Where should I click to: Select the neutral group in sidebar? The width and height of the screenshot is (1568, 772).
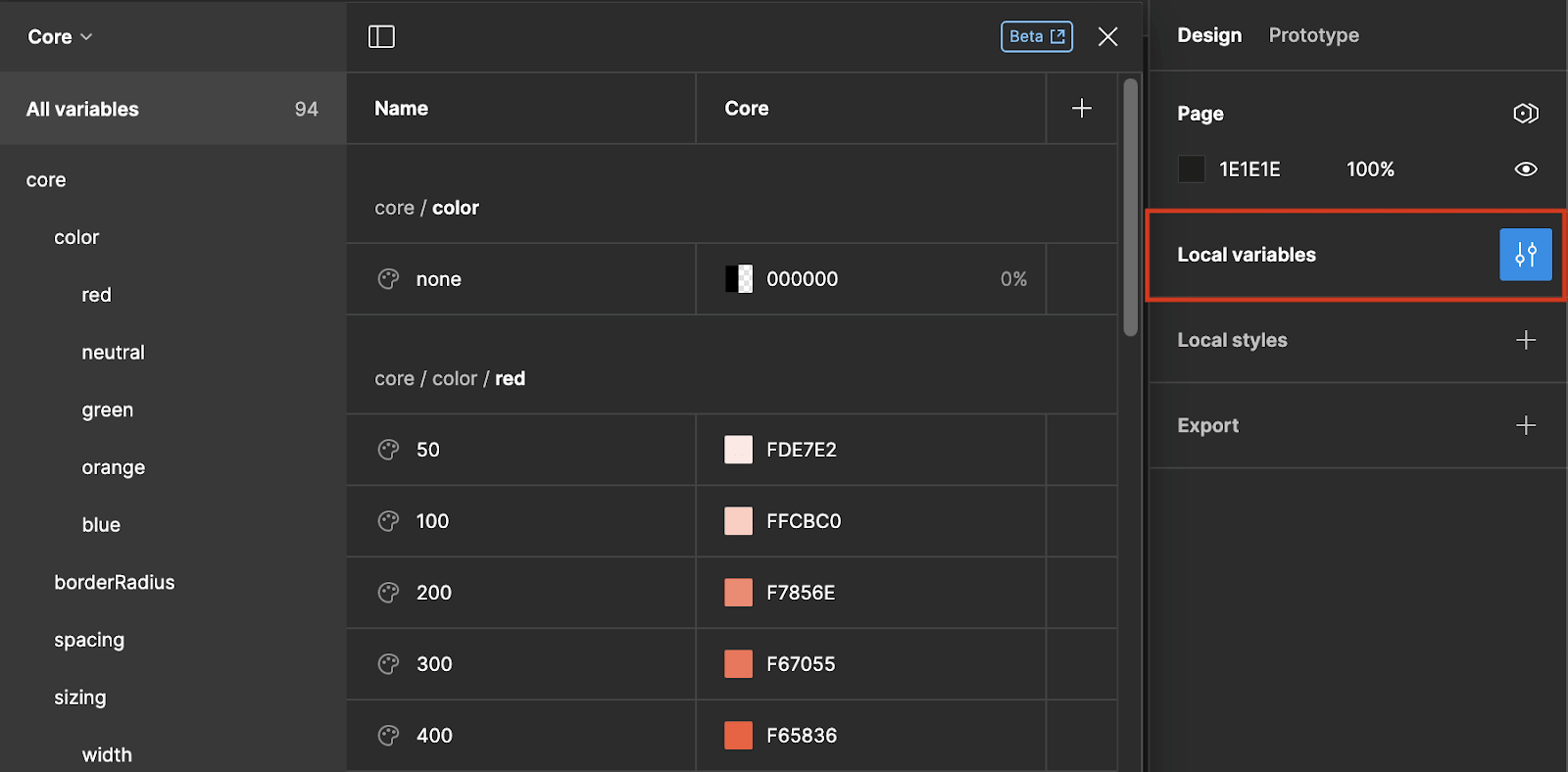[x=113, y=352]
